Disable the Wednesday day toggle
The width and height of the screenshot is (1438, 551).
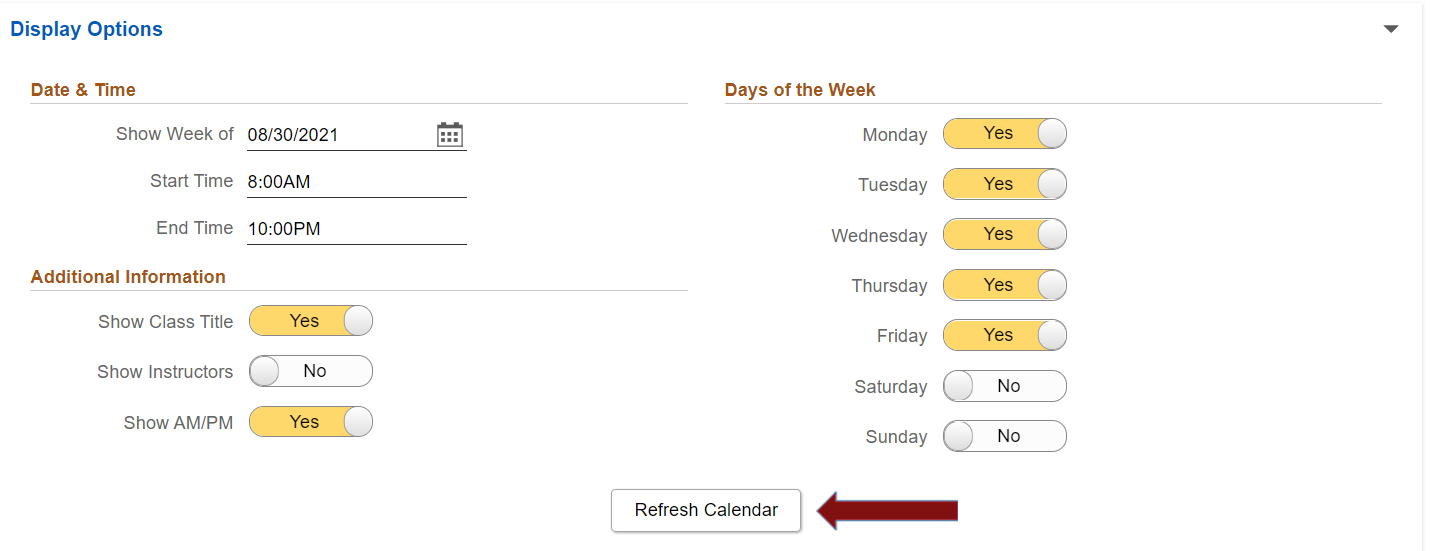1004,235
